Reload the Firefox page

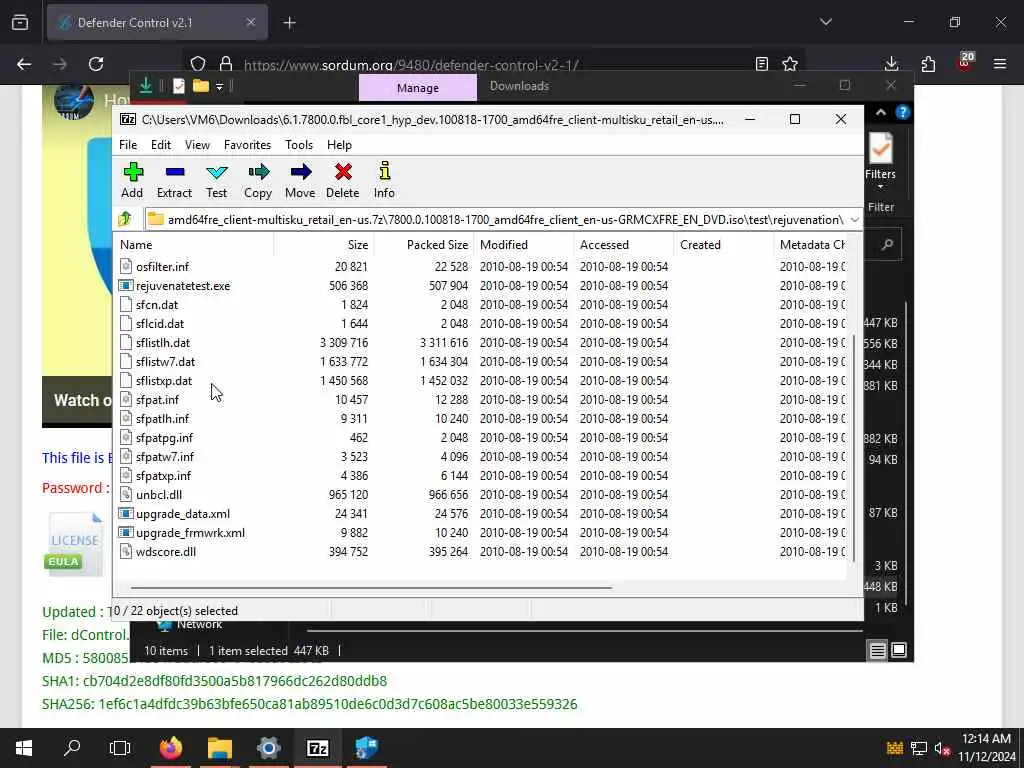96,64
